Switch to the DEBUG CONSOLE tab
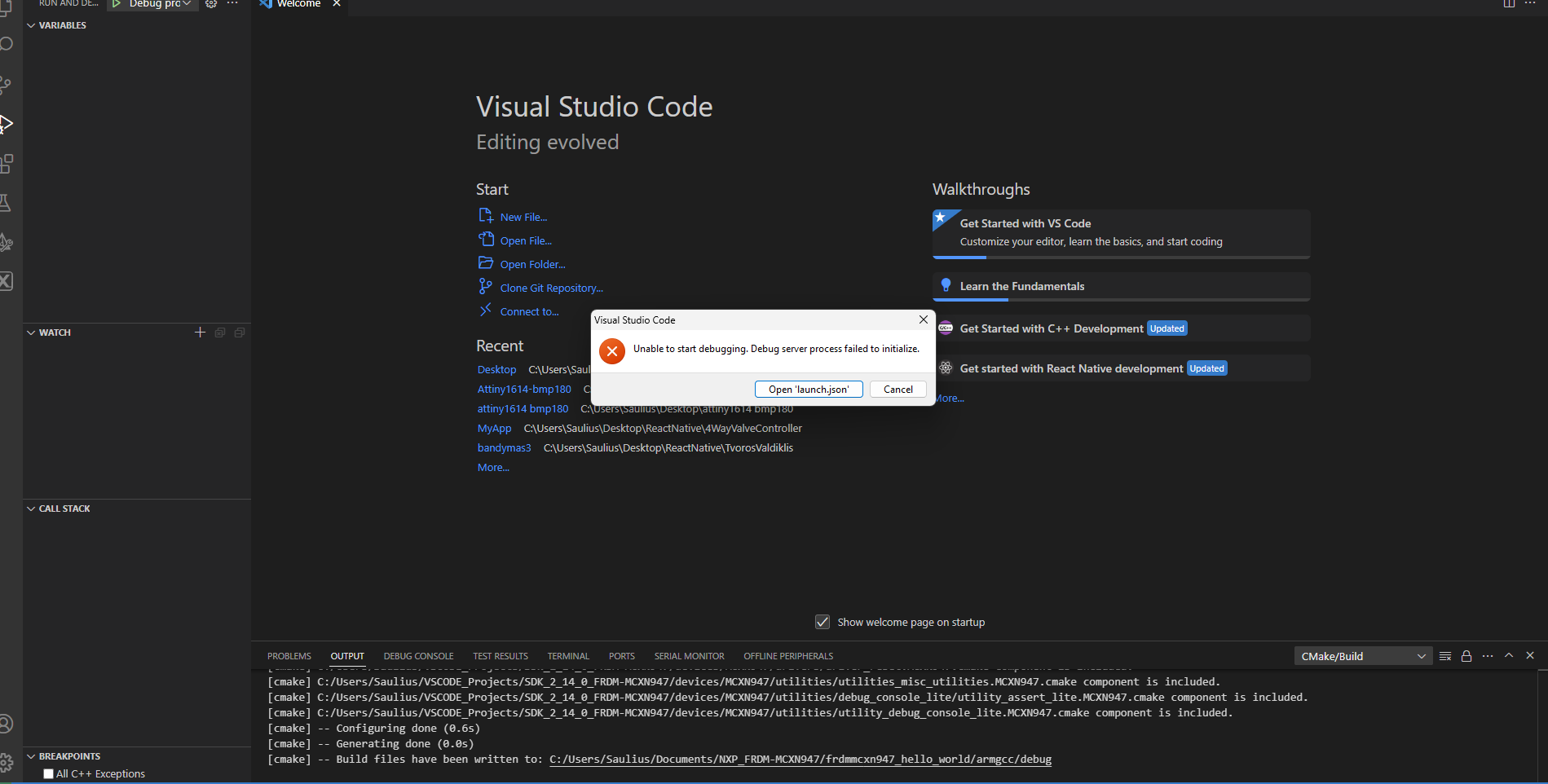 tap(418, 656)
